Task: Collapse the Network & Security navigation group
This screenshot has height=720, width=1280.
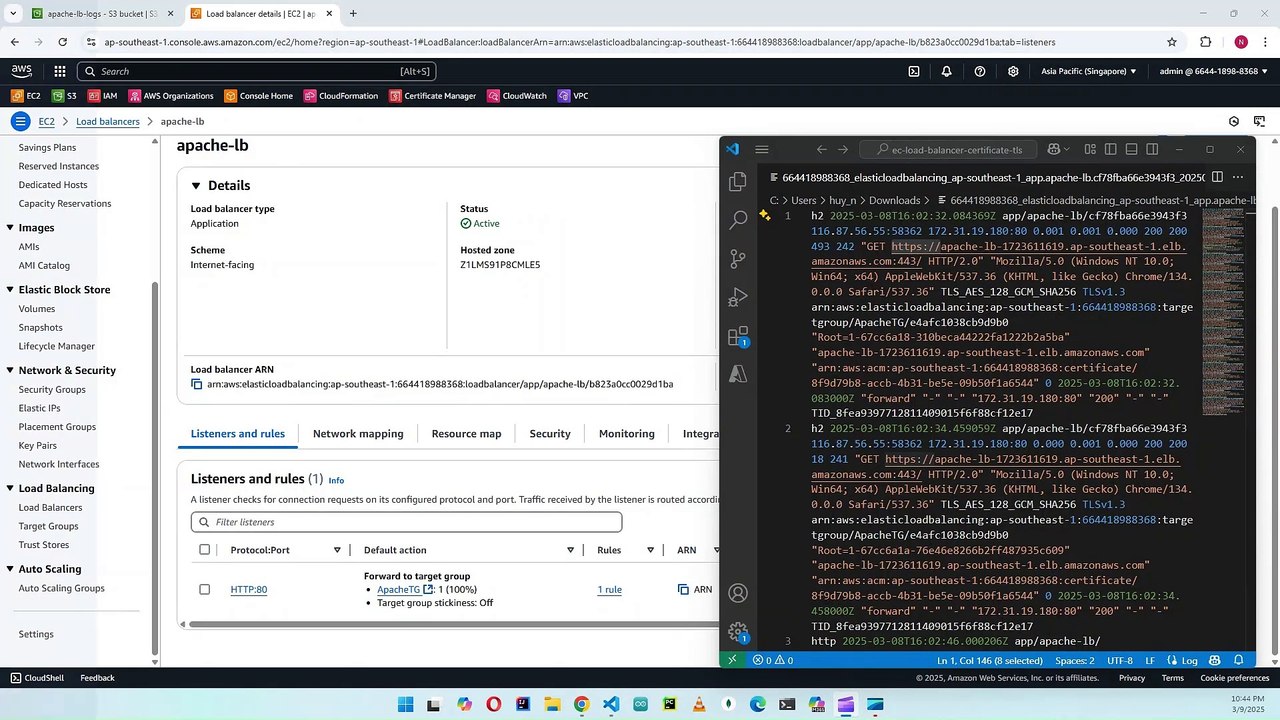Action: point(10,370)
